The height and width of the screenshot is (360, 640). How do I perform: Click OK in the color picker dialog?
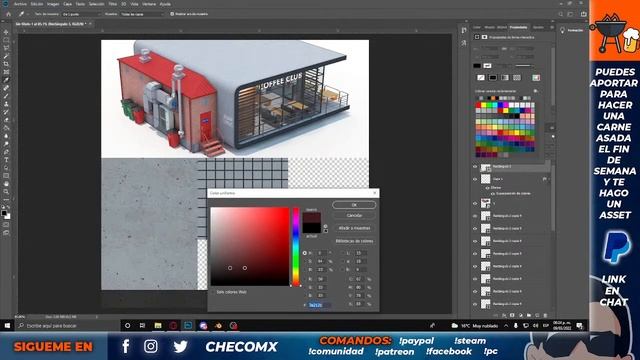[x=354, y=205]
